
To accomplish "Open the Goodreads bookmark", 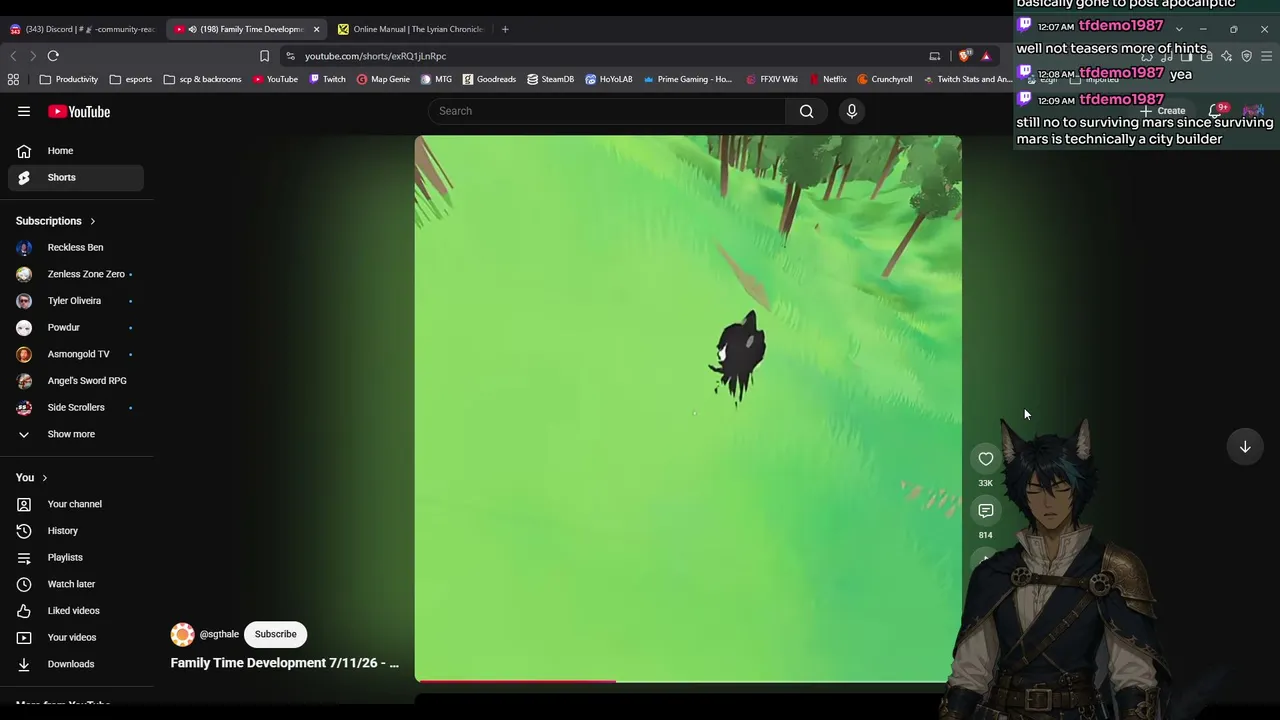I will tap(489, 79).
